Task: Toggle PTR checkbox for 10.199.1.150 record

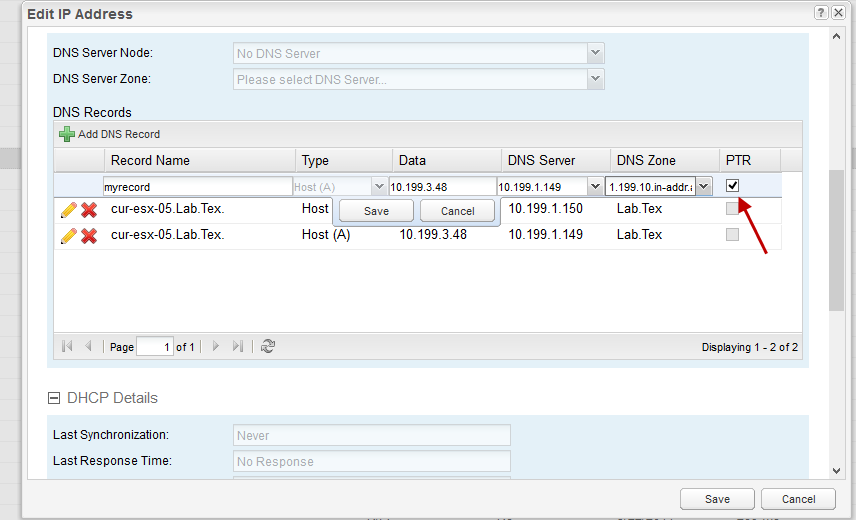Action: pyautogui.click(x=732, y=208)
